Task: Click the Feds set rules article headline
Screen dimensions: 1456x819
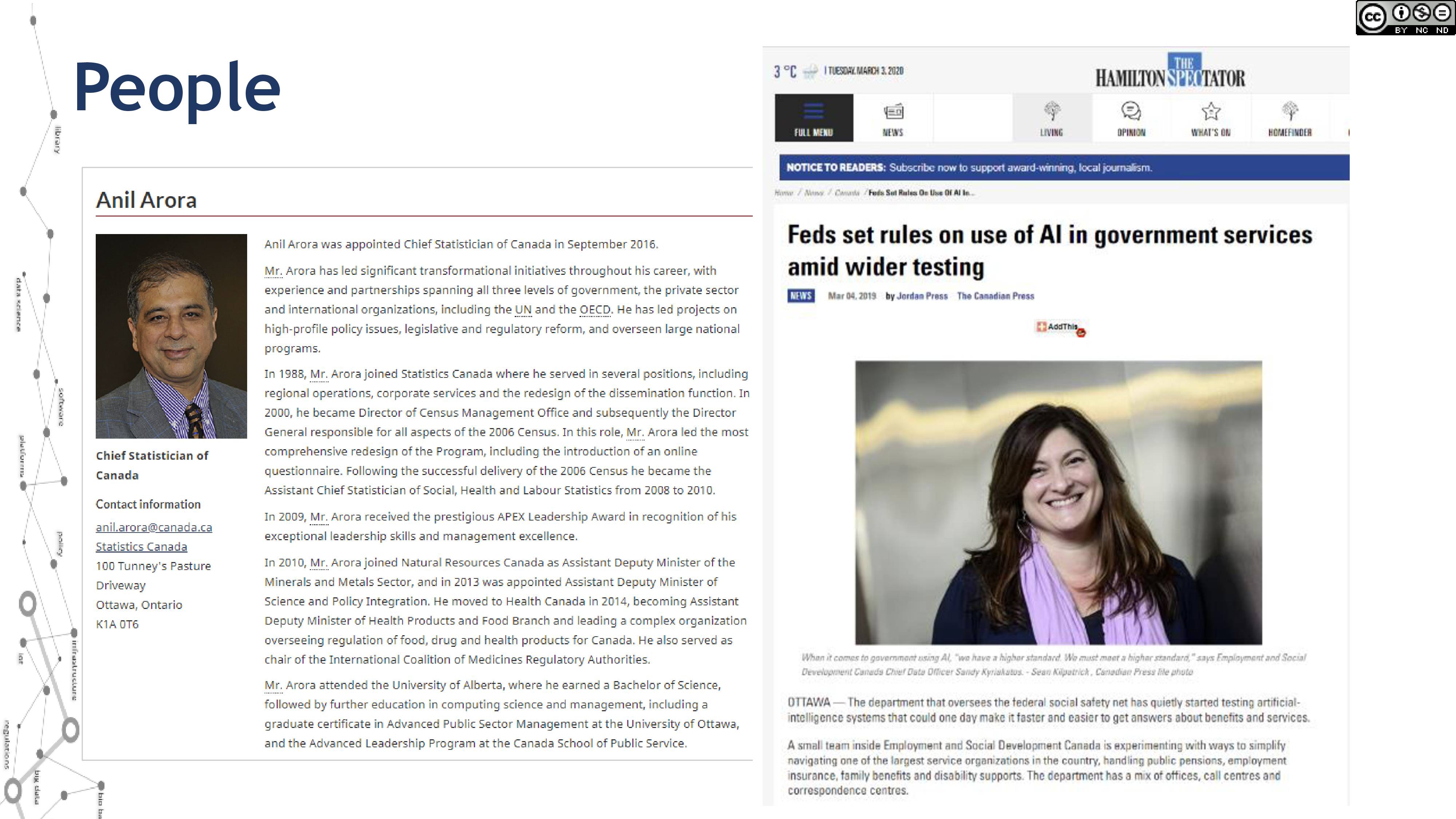Action: click(1050, 250)
